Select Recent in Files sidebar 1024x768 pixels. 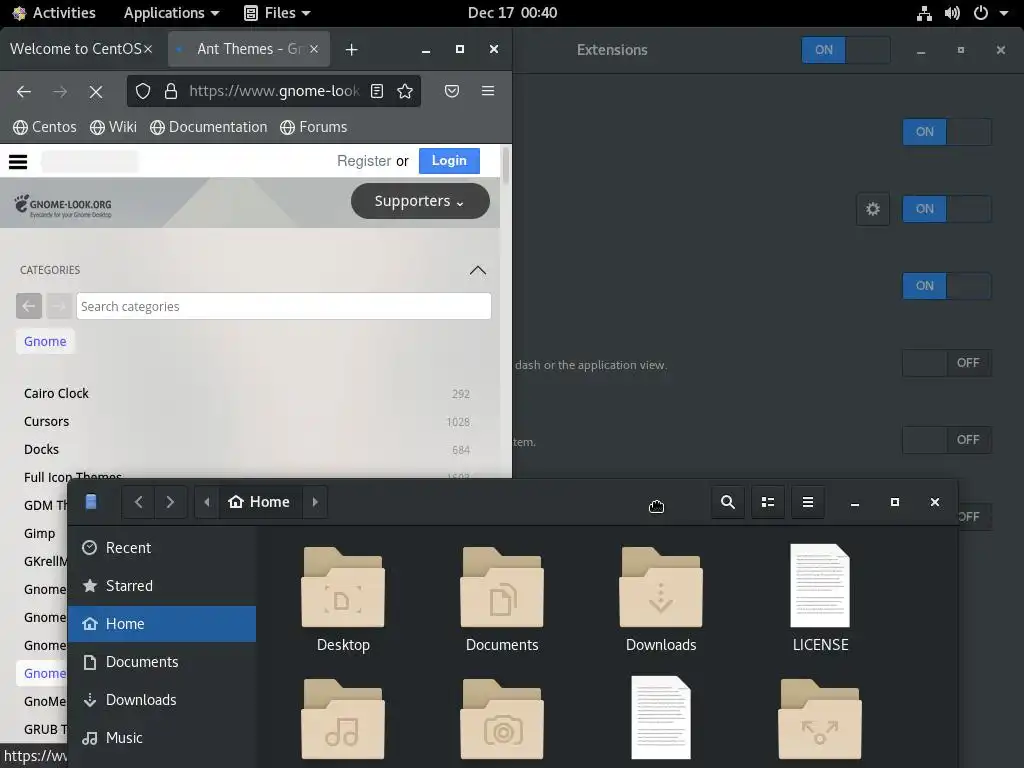click(x=162, y=548)
